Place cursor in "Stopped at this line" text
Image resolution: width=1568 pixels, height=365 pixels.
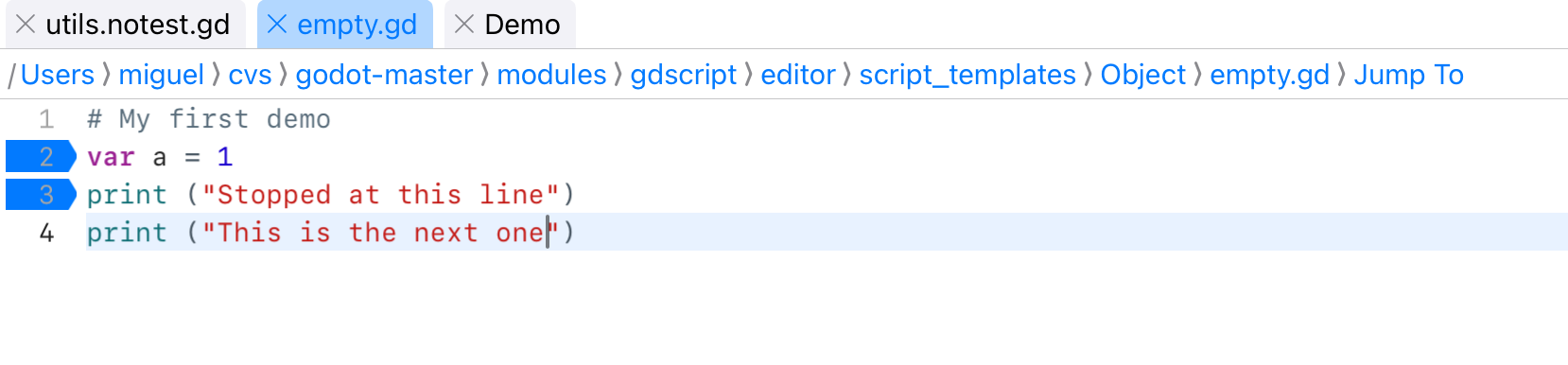(380, 195)
